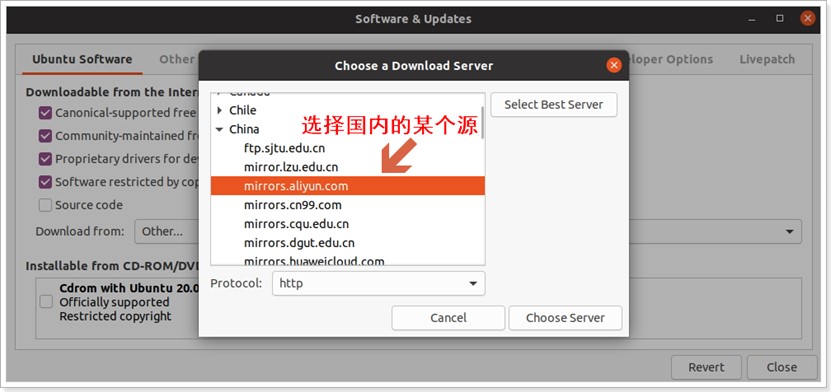Close the Software & Updates window

[807, 19]
